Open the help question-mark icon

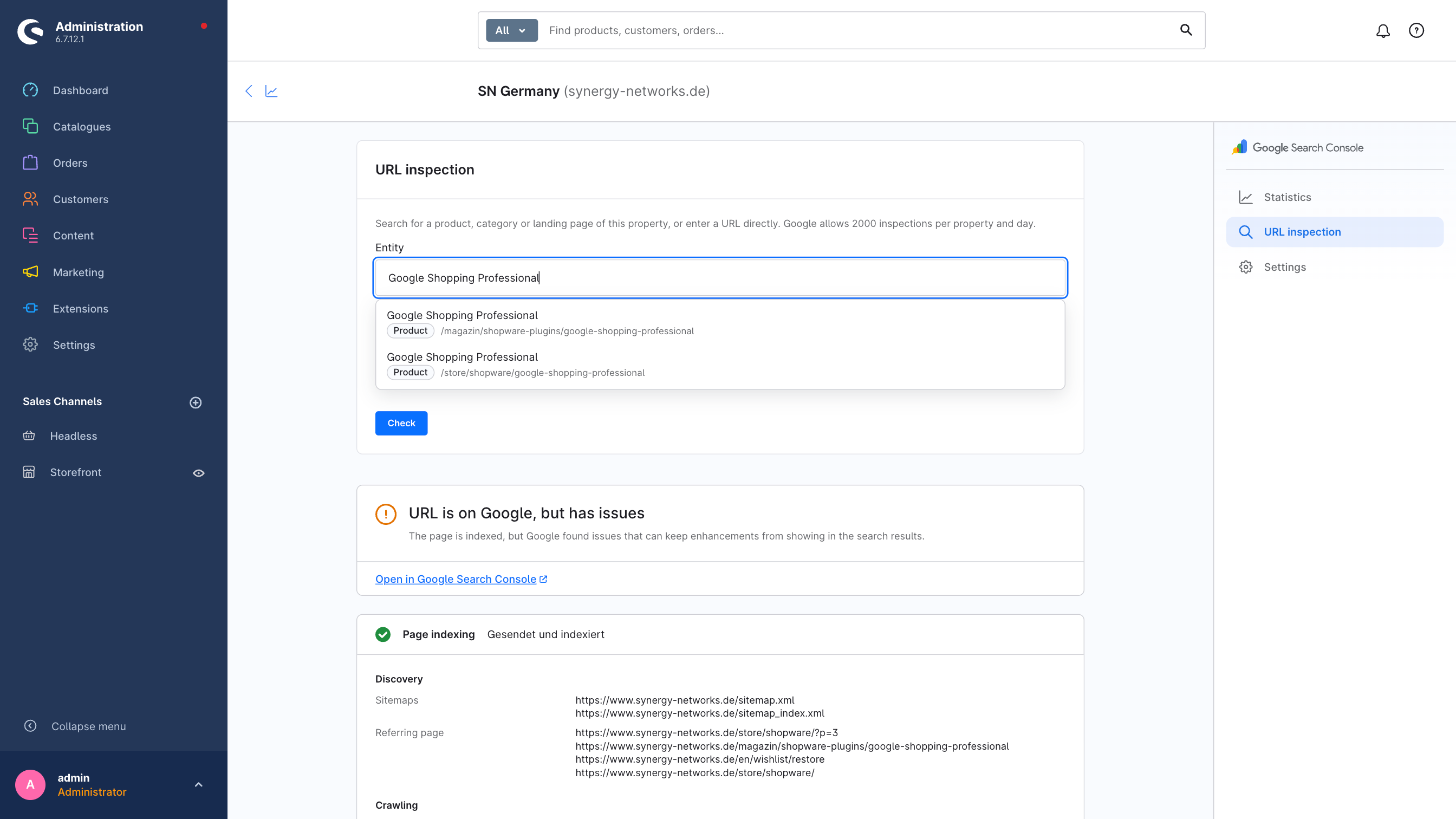tap(1416, 30)
